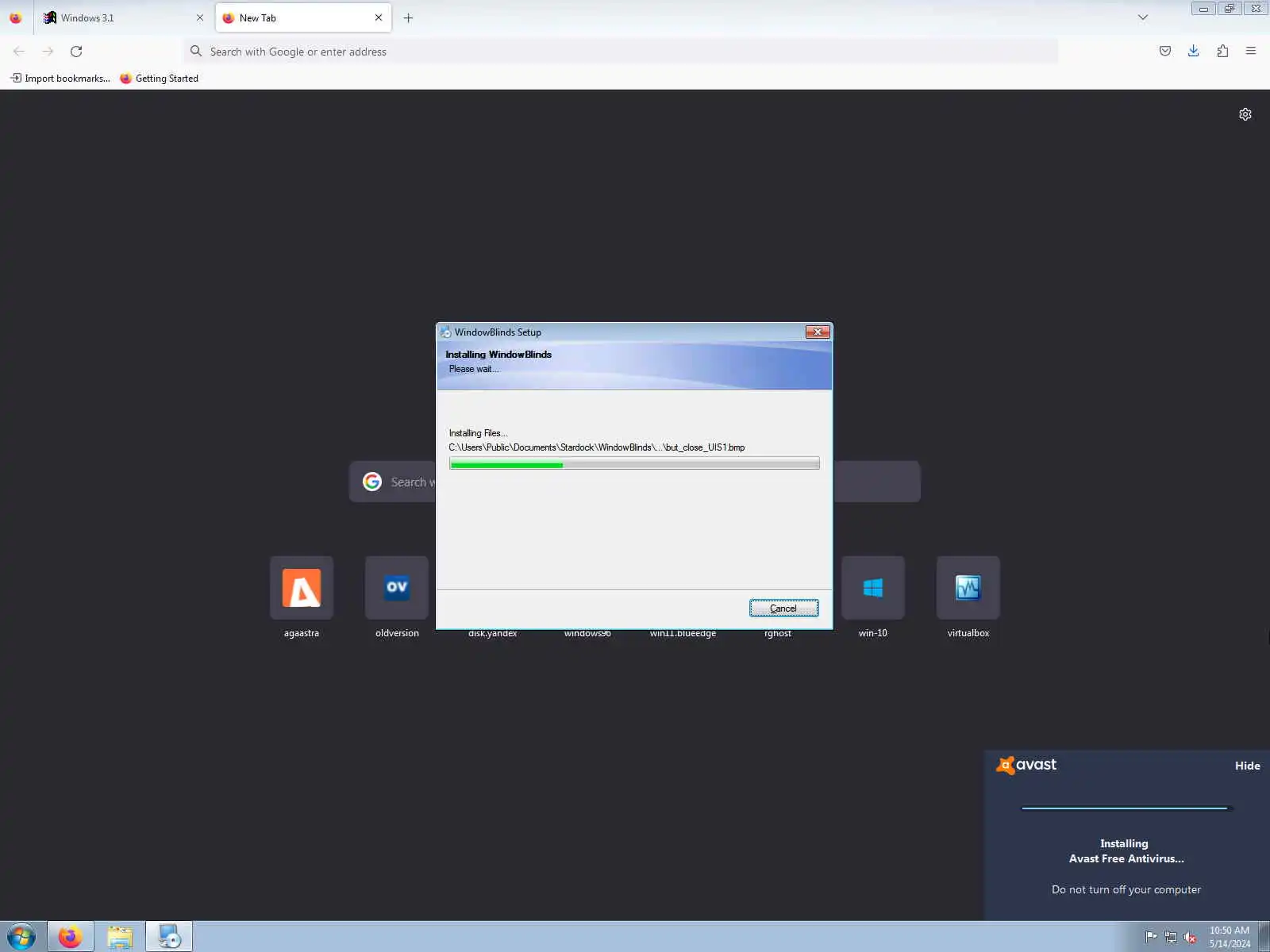Open the Pocket save icon
Viewport: 1270px width, 952px height.
1165,52
